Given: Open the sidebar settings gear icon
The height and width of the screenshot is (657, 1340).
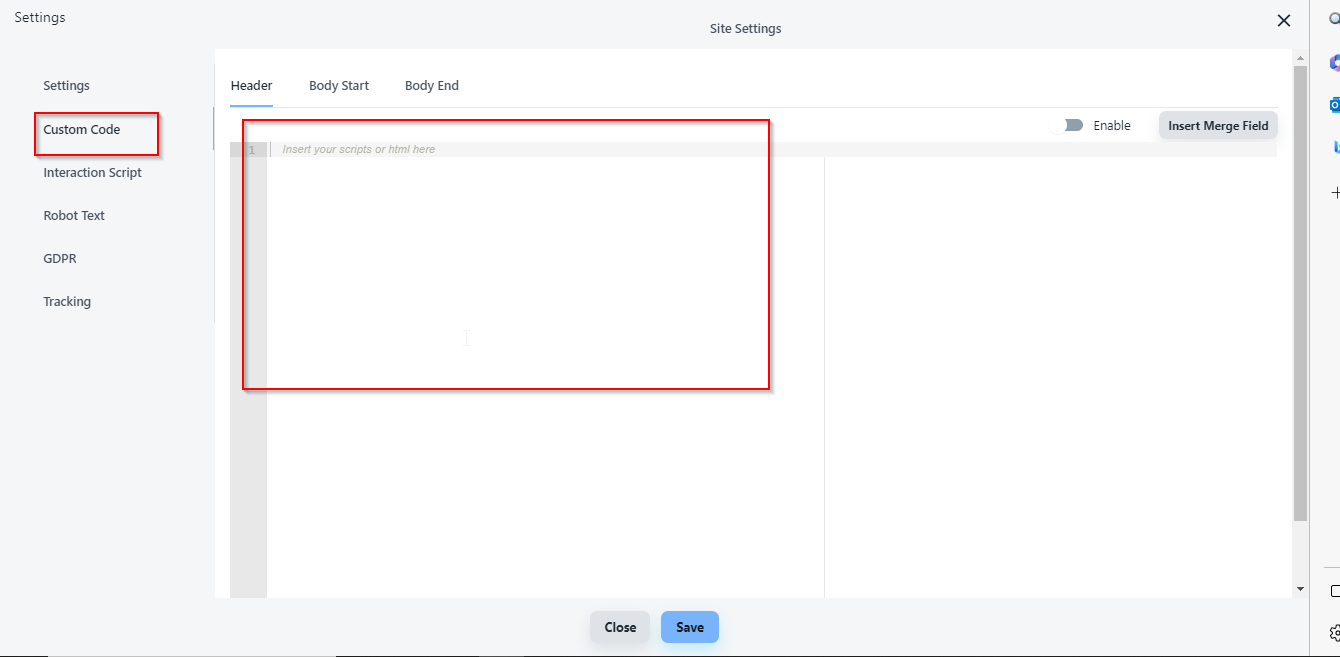Looking at the screenshot, I should click(x=1334, y=632).
